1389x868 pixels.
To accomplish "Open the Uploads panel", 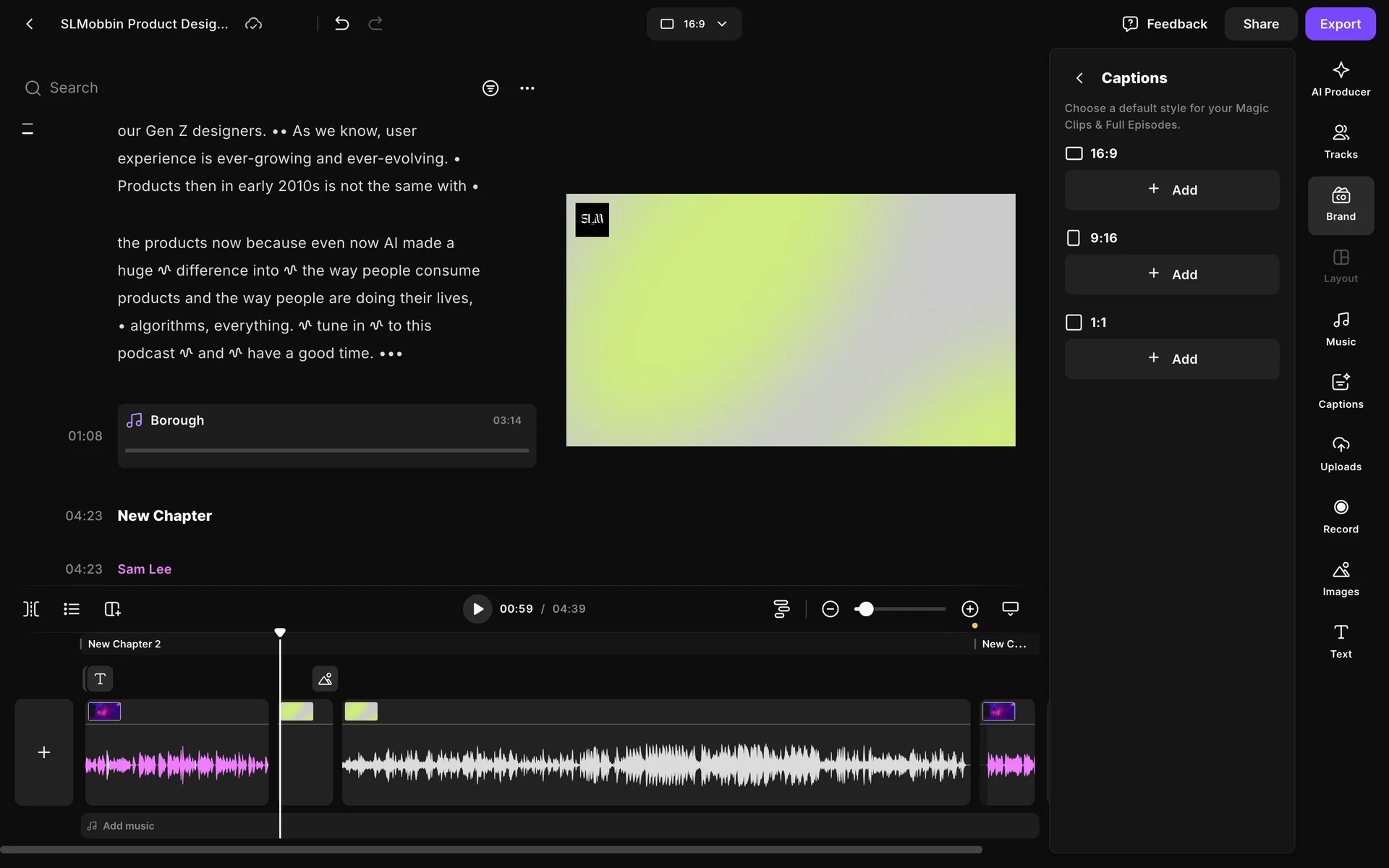I will pos(1340,454).
